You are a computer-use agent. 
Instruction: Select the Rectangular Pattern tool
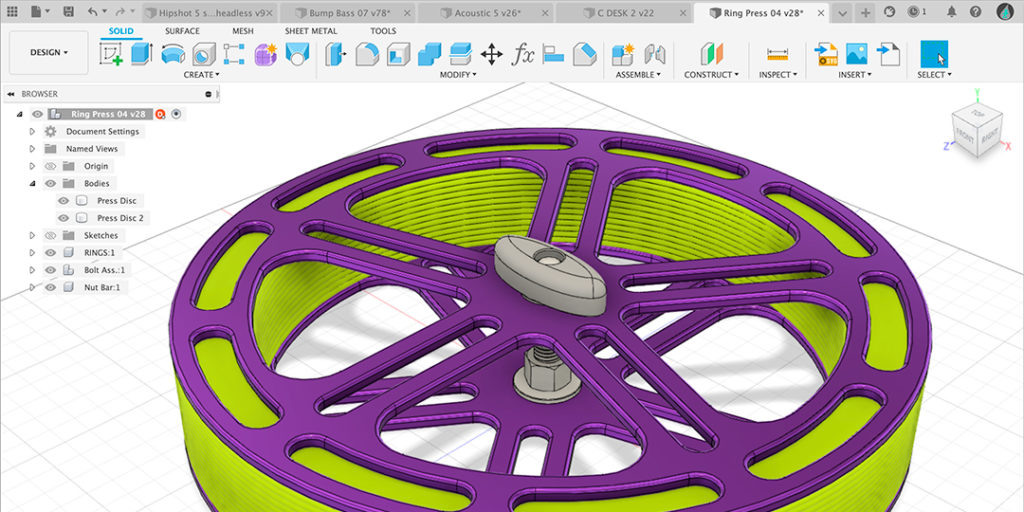click(x=234, y=54)
